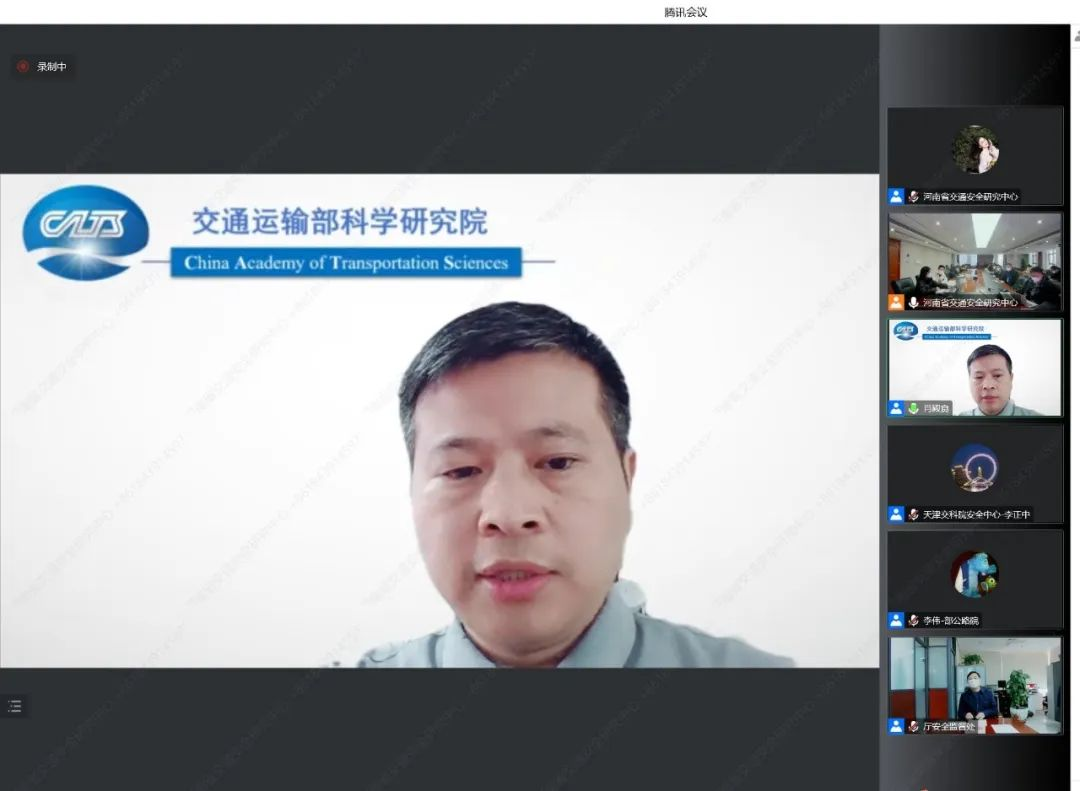Click the red recording dot icon
The width and height of the screenshot is (1080, 791).
coord(23,66)
